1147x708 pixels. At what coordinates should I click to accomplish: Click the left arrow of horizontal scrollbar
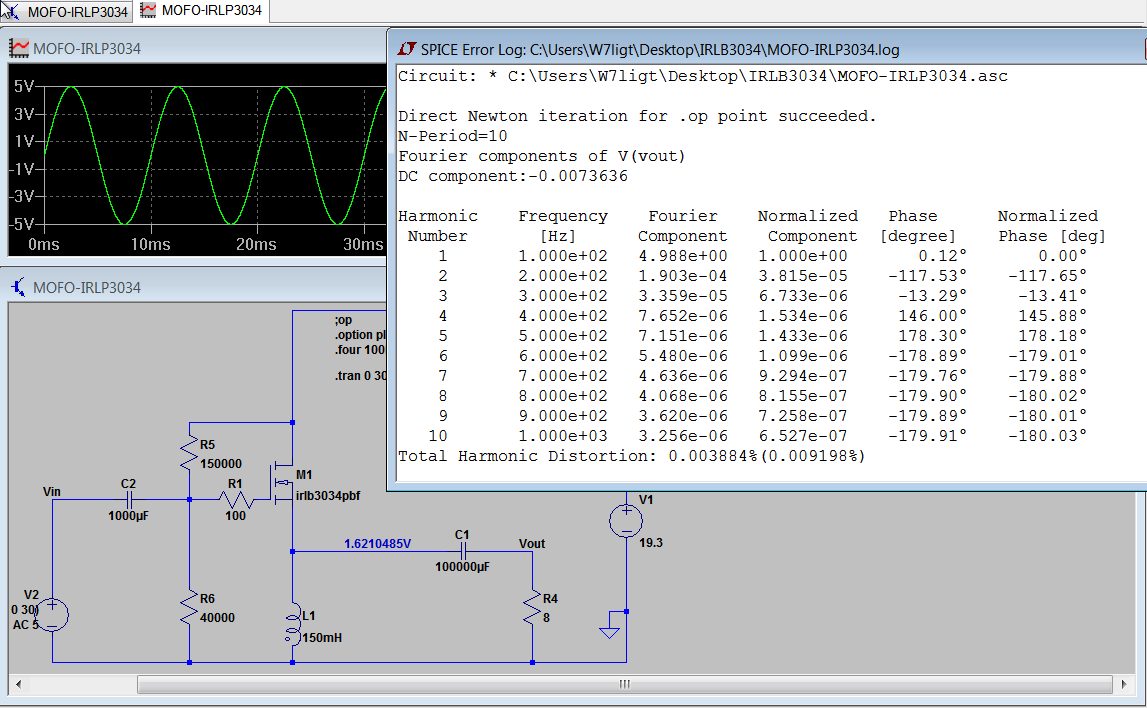click(18, 685)
